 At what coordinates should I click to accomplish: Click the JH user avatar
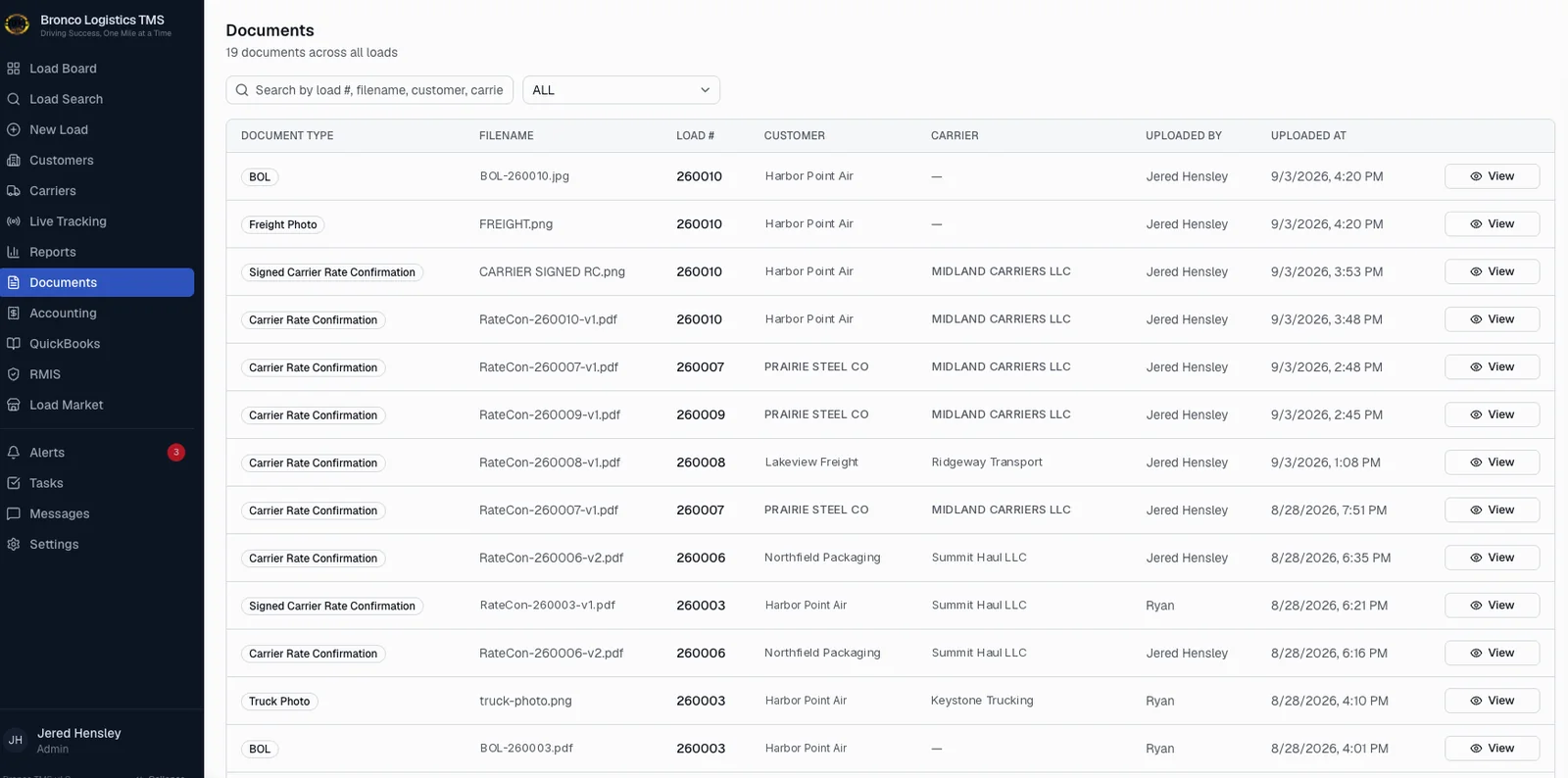(x=16, y=741)
